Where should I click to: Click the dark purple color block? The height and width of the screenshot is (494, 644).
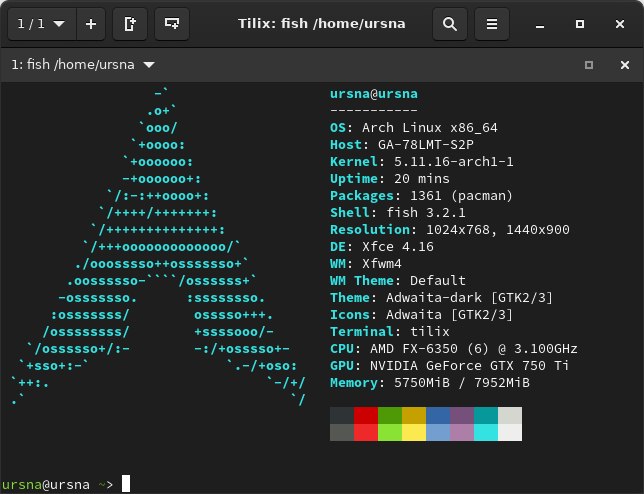click(x=462, y=416)
